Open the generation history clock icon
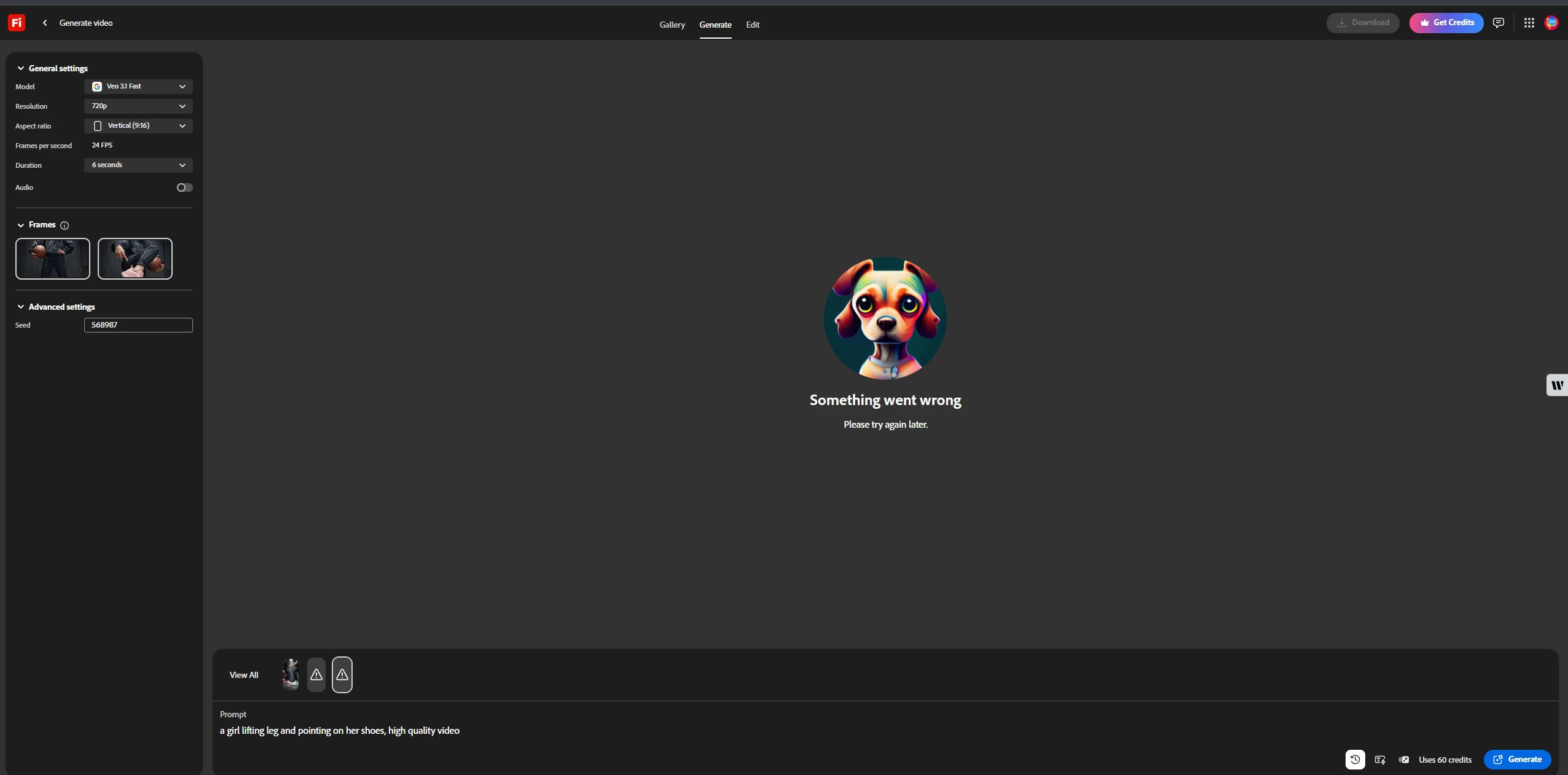 tap(1355, 760)
